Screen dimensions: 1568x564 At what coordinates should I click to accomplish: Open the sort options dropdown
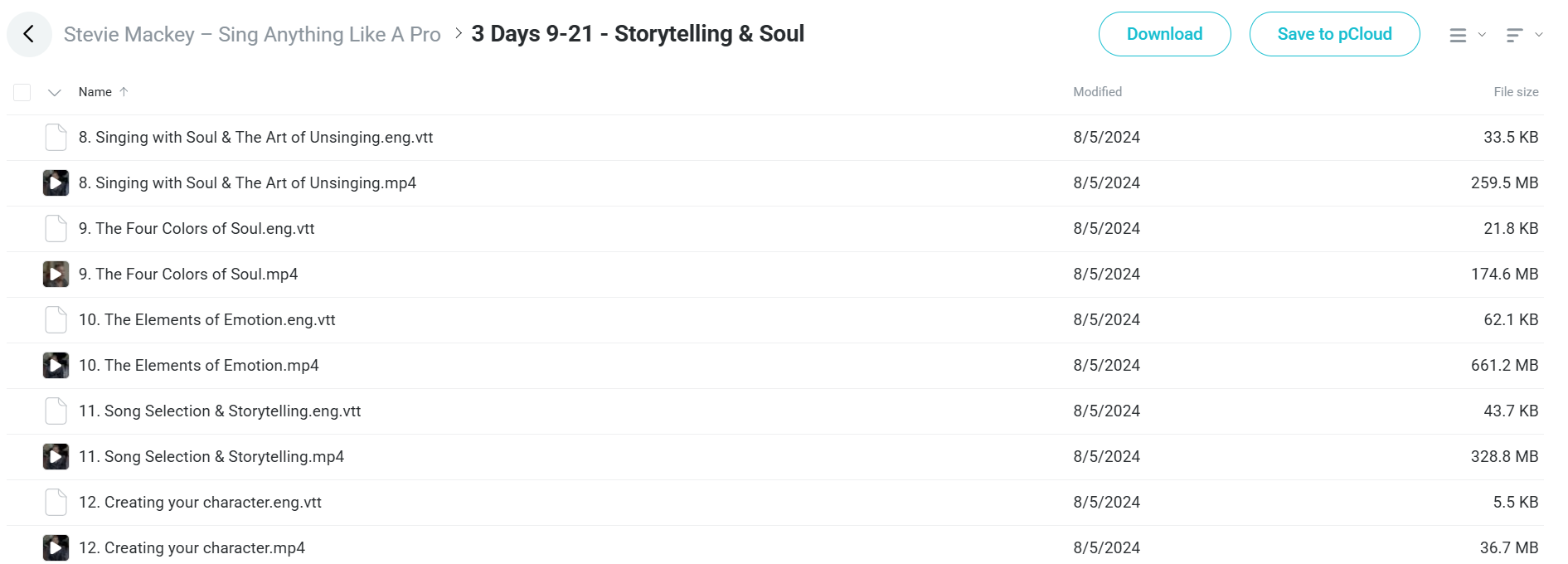[x=1524, y=35]
